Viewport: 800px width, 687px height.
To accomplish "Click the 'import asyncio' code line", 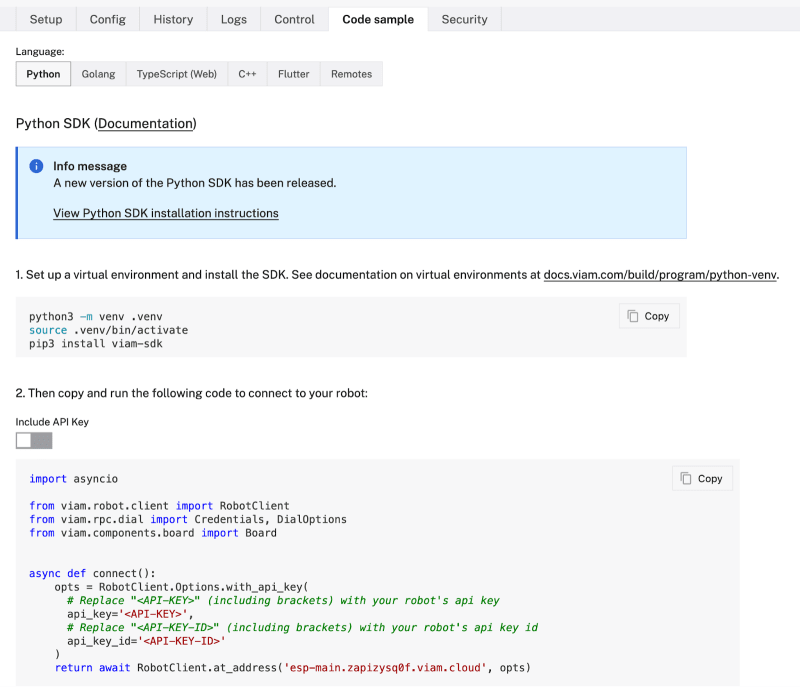I will click(x=73, y=479).
